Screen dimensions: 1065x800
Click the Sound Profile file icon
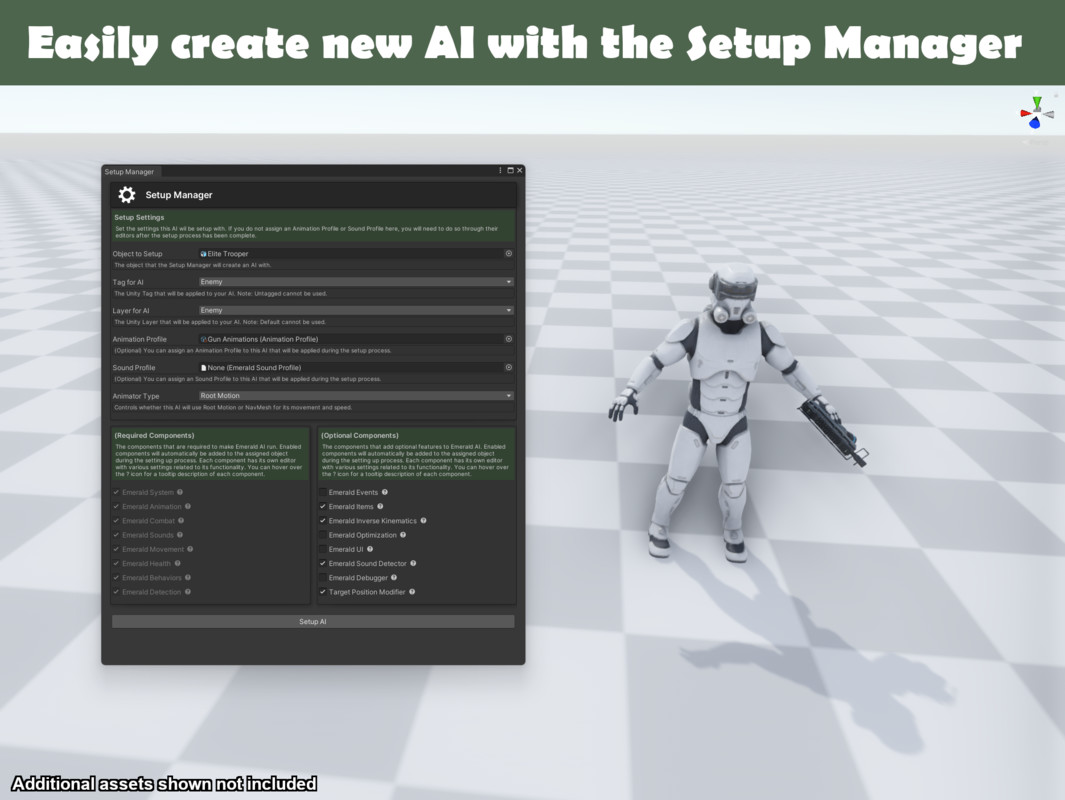[x=203, y=367]
